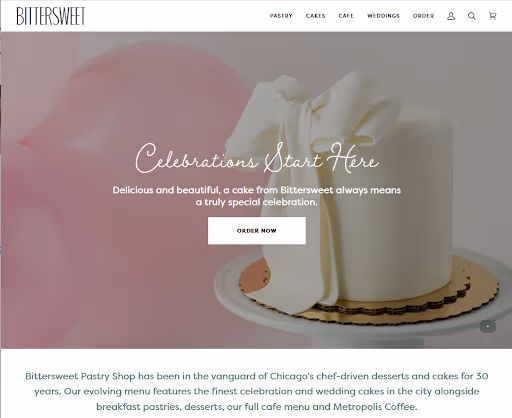Click the Order Now button

[257, 231]
